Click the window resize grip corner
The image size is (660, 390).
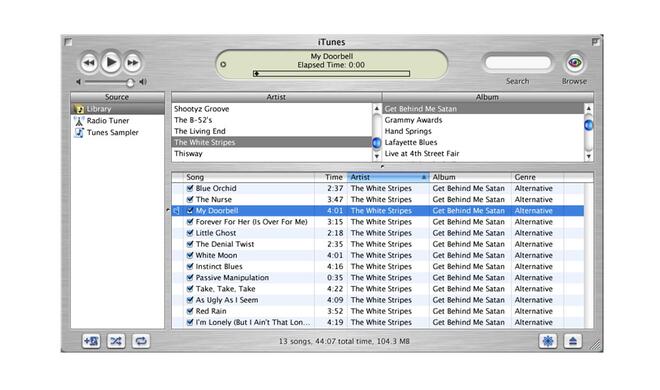pyautogui.click(x=596, y=345)
